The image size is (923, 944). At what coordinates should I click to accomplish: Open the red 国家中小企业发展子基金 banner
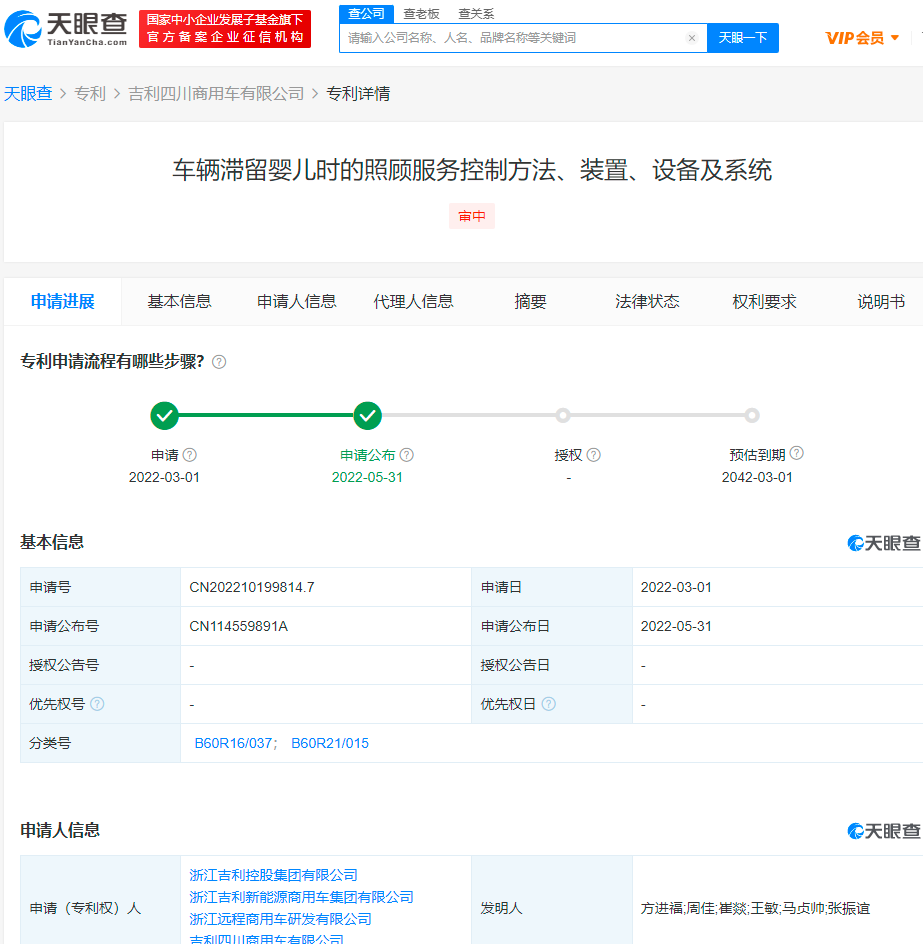[x=225, y=29]
